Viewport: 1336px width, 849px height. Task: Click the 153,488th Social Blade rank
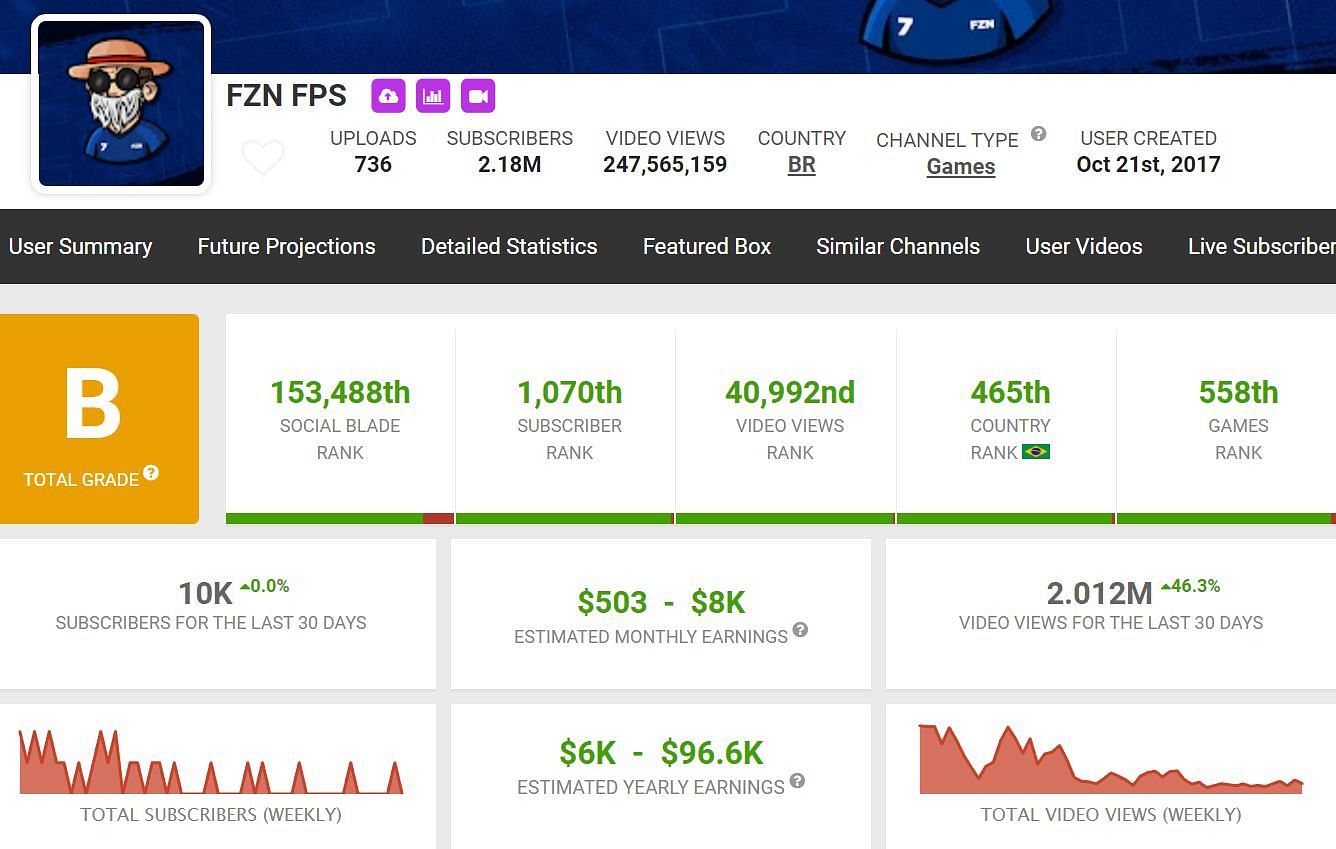340,392
